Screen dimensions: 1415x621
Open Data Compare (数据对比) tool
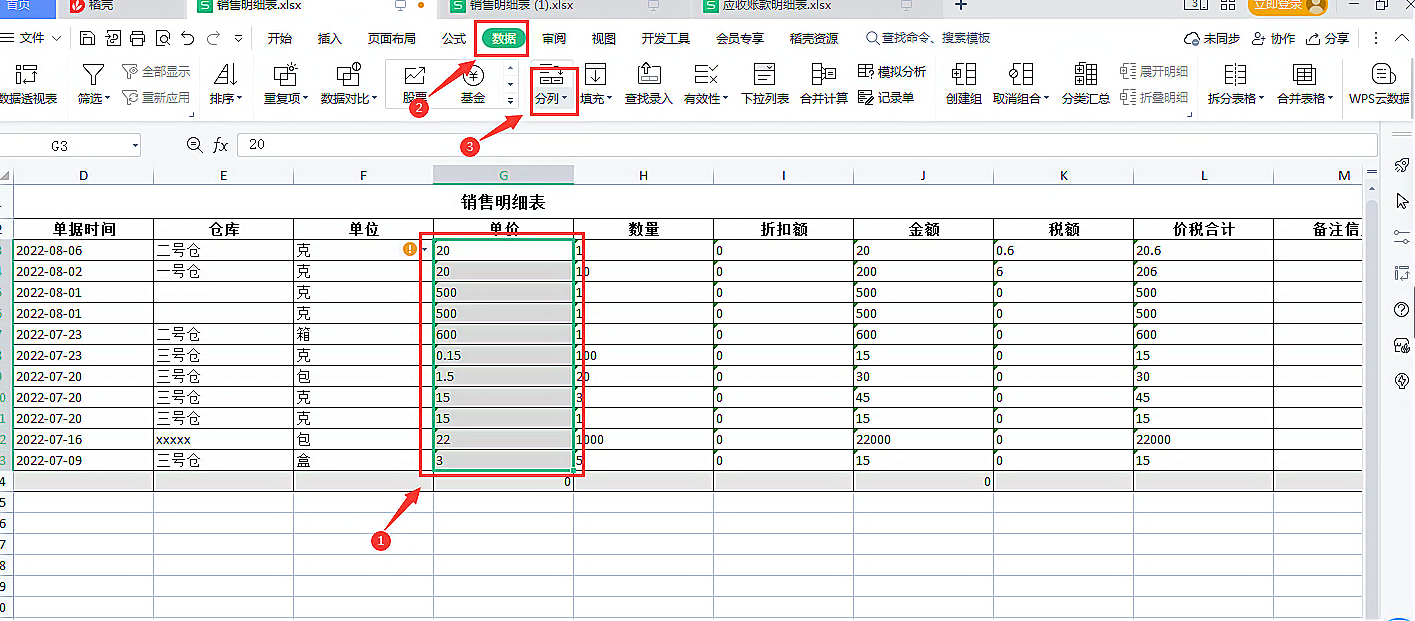point(349,84)
